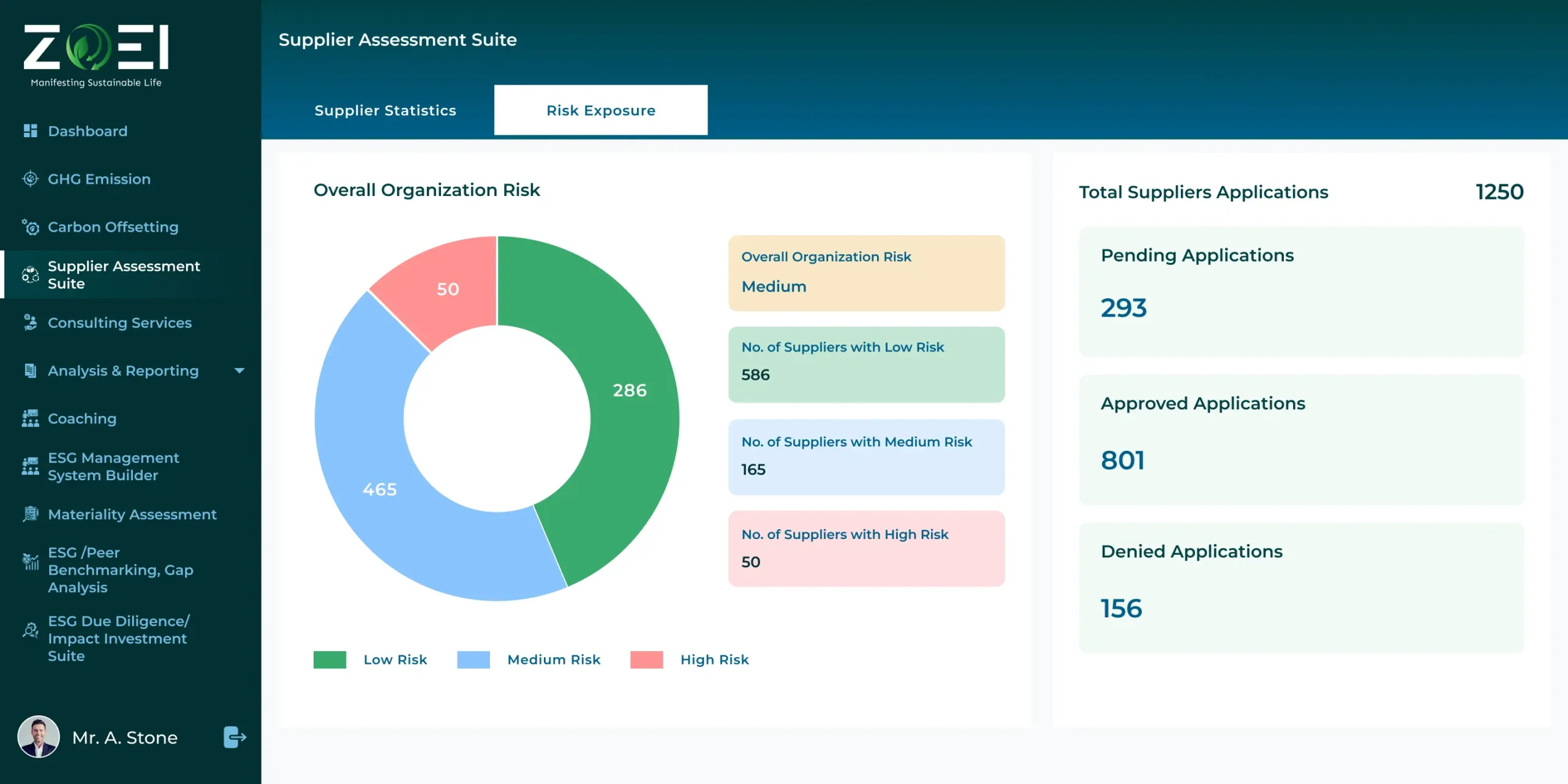Switch to the Supplier Statistics tab

click(x=385, y=110)
